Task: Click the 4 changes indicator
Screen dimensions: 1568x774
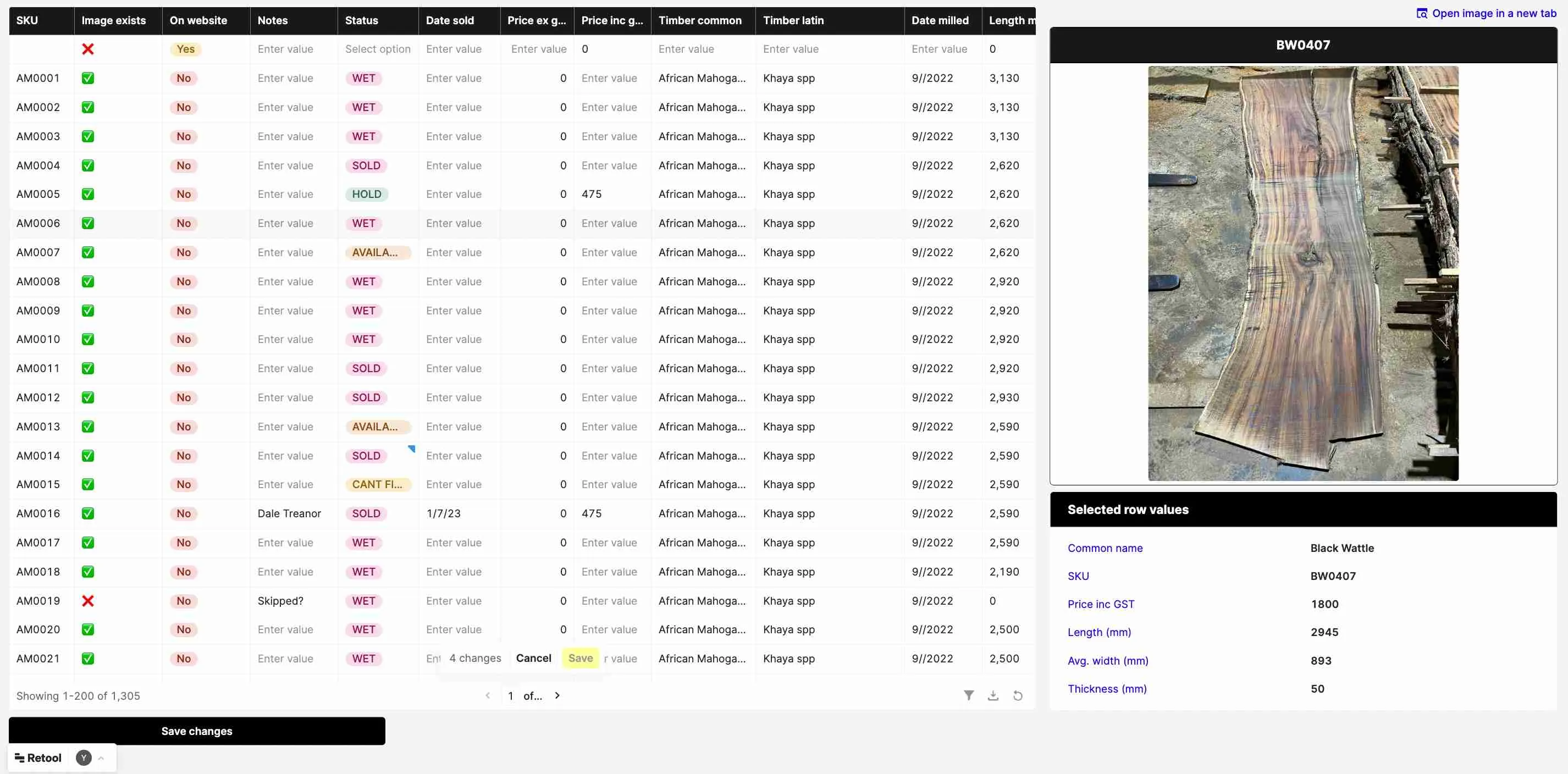Action: click(x=476, y=658)
